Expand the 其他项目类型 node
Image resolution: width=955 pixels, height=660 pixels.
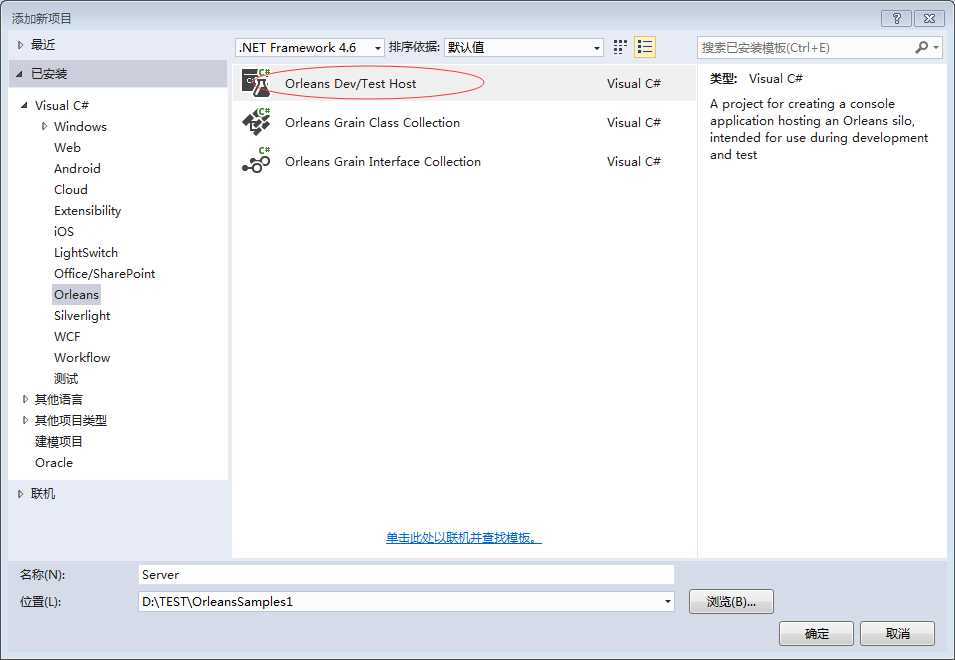[25, 420]
